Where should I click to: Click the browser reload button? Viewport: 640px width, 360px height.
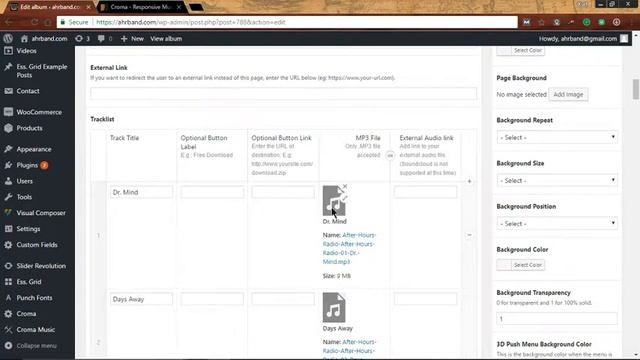(35, 22)
